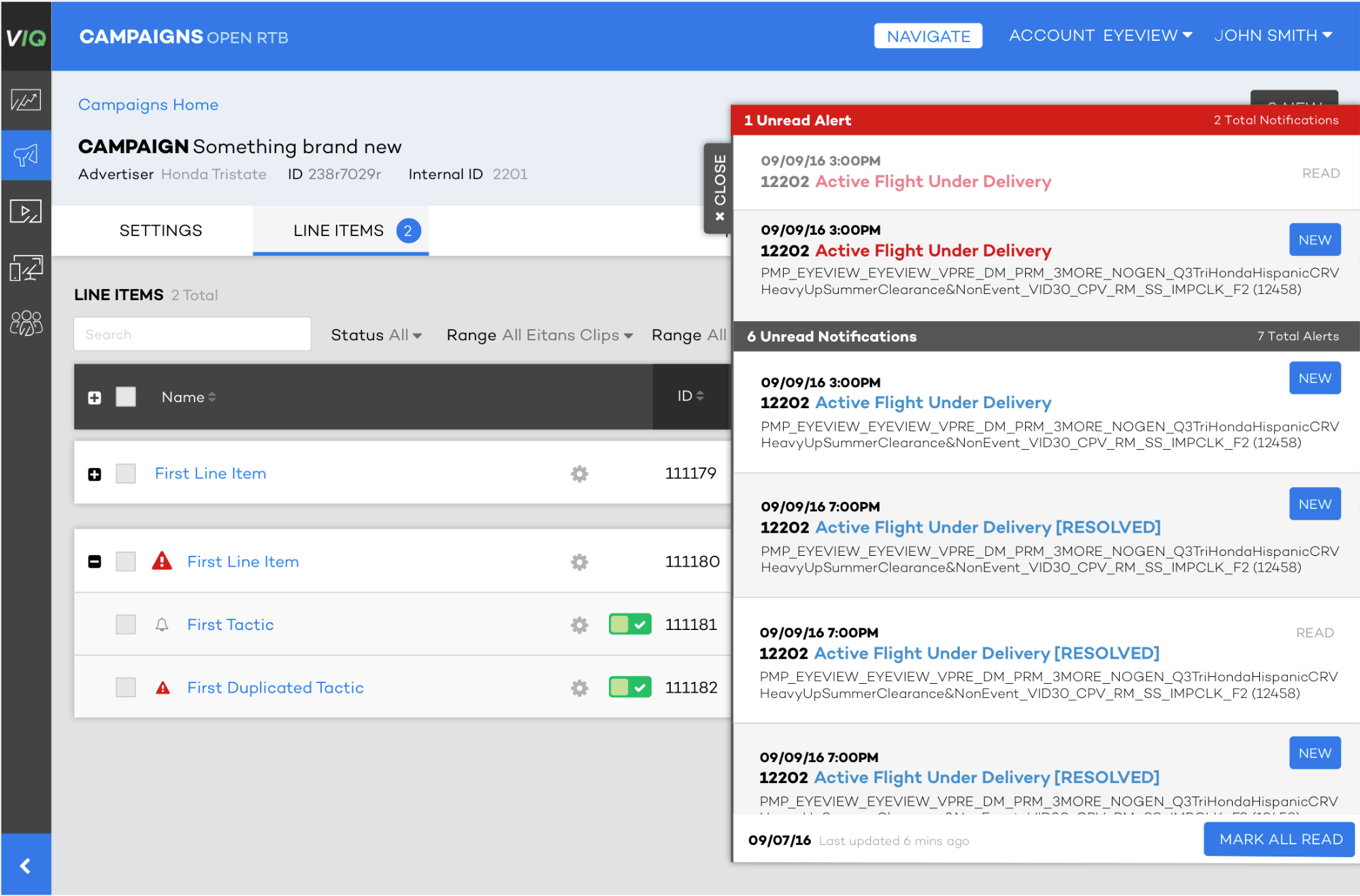Check the box for First Duplicated Tactic
This screenshot has width=1360, height=896.
[x=126, y=687]
